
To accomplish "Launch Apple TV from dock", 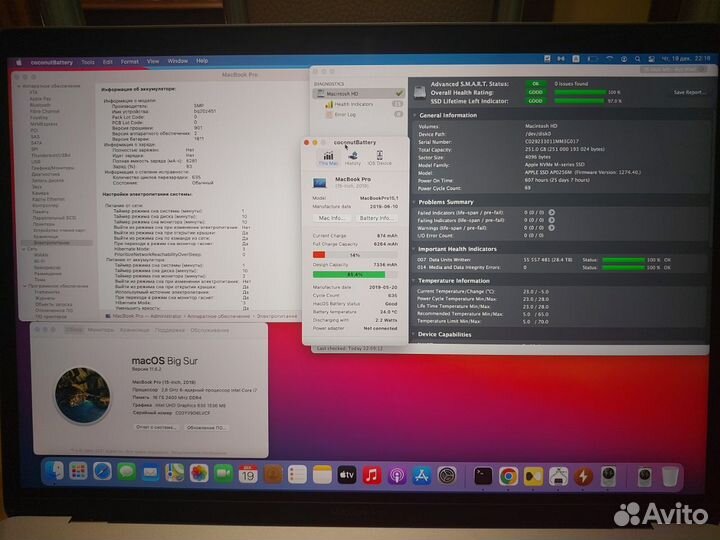I will (347, 475).
